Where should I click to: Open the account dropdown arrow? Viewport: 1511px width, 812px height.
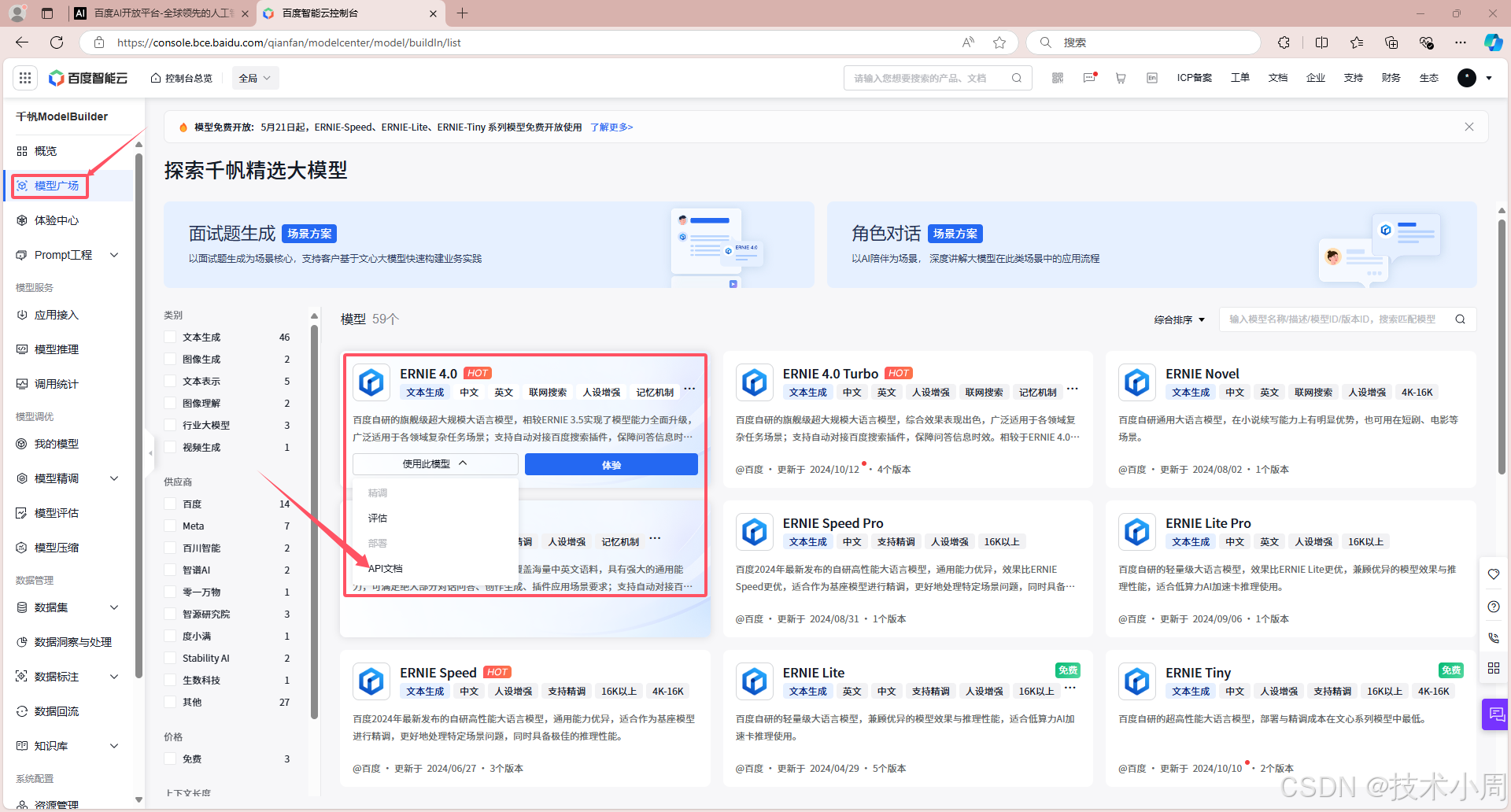pyautogui.click(x=1489, y=78)
